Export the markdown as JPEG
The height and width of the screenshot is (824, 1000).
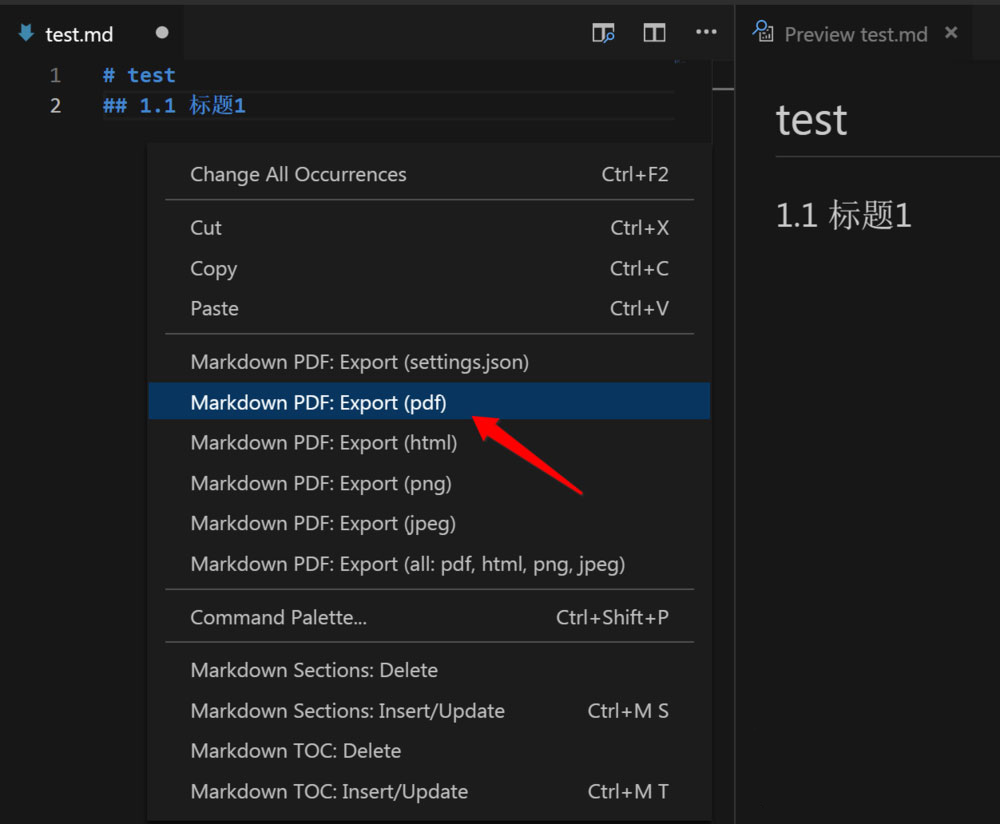coord(323,522)
